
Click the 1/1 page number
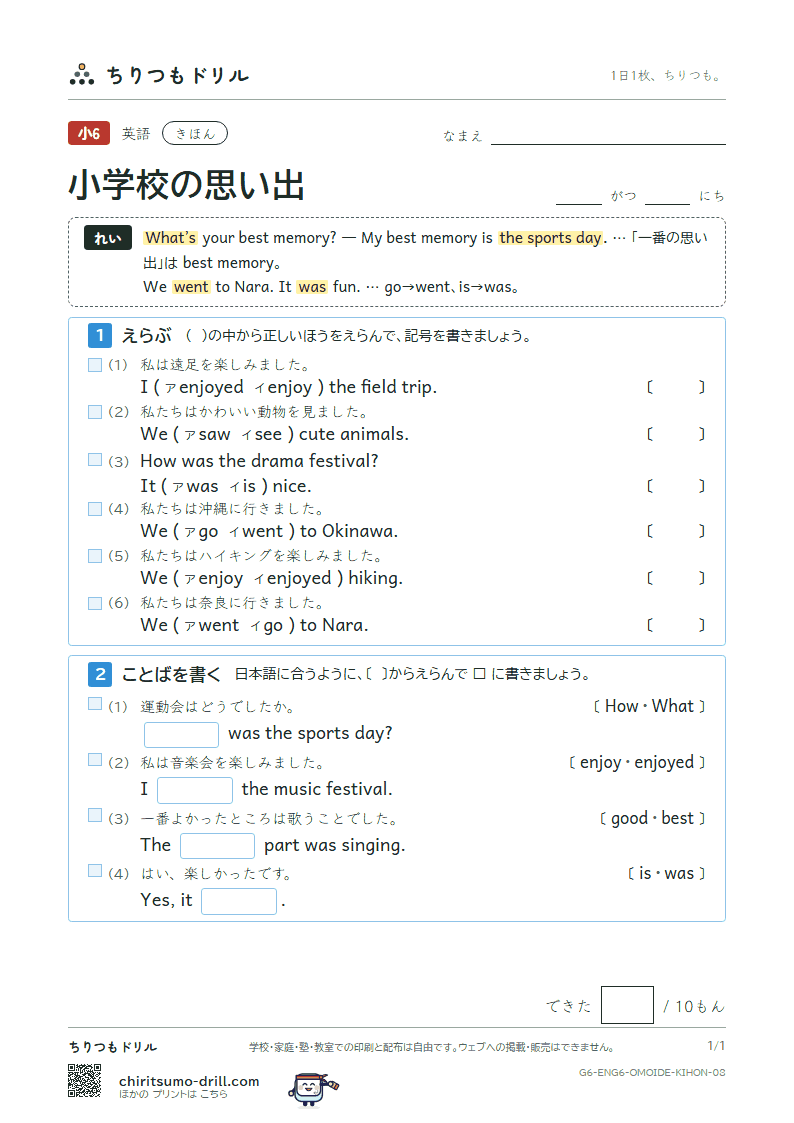(716, 1046)
